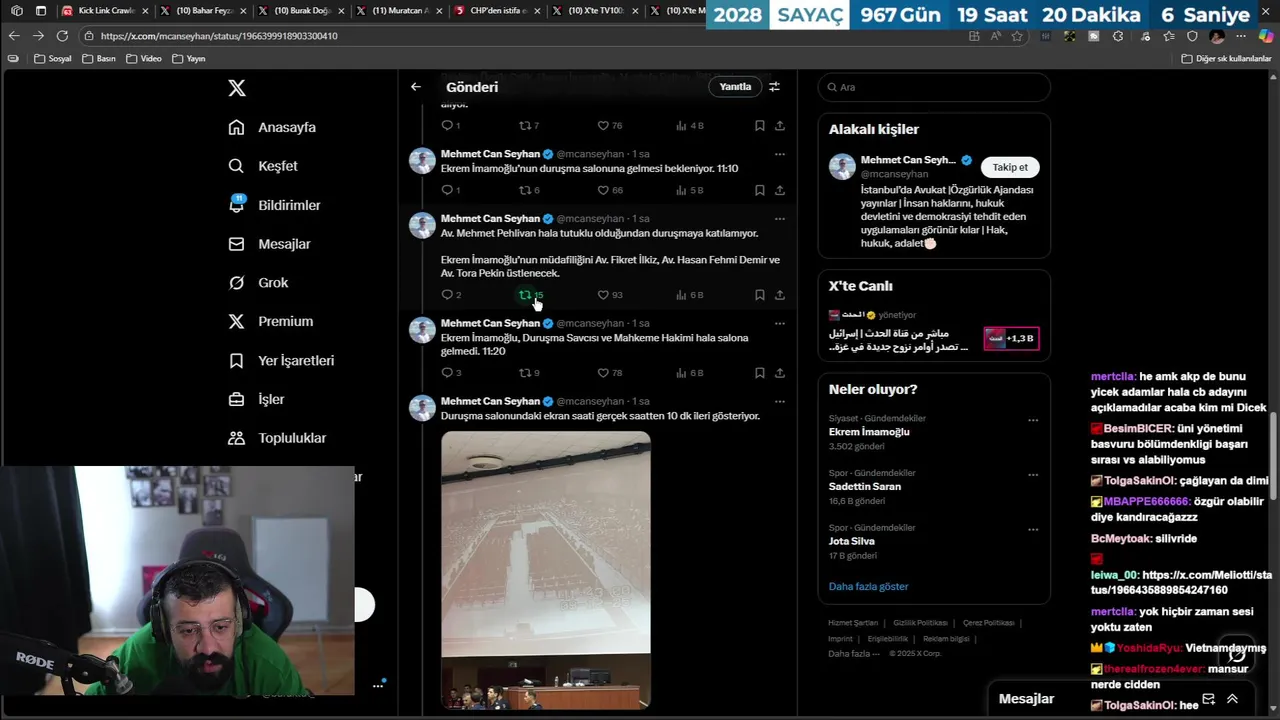Switch to the CHP'den istifa browser tab
The image size is (1280, 720).
pos(497,11)
